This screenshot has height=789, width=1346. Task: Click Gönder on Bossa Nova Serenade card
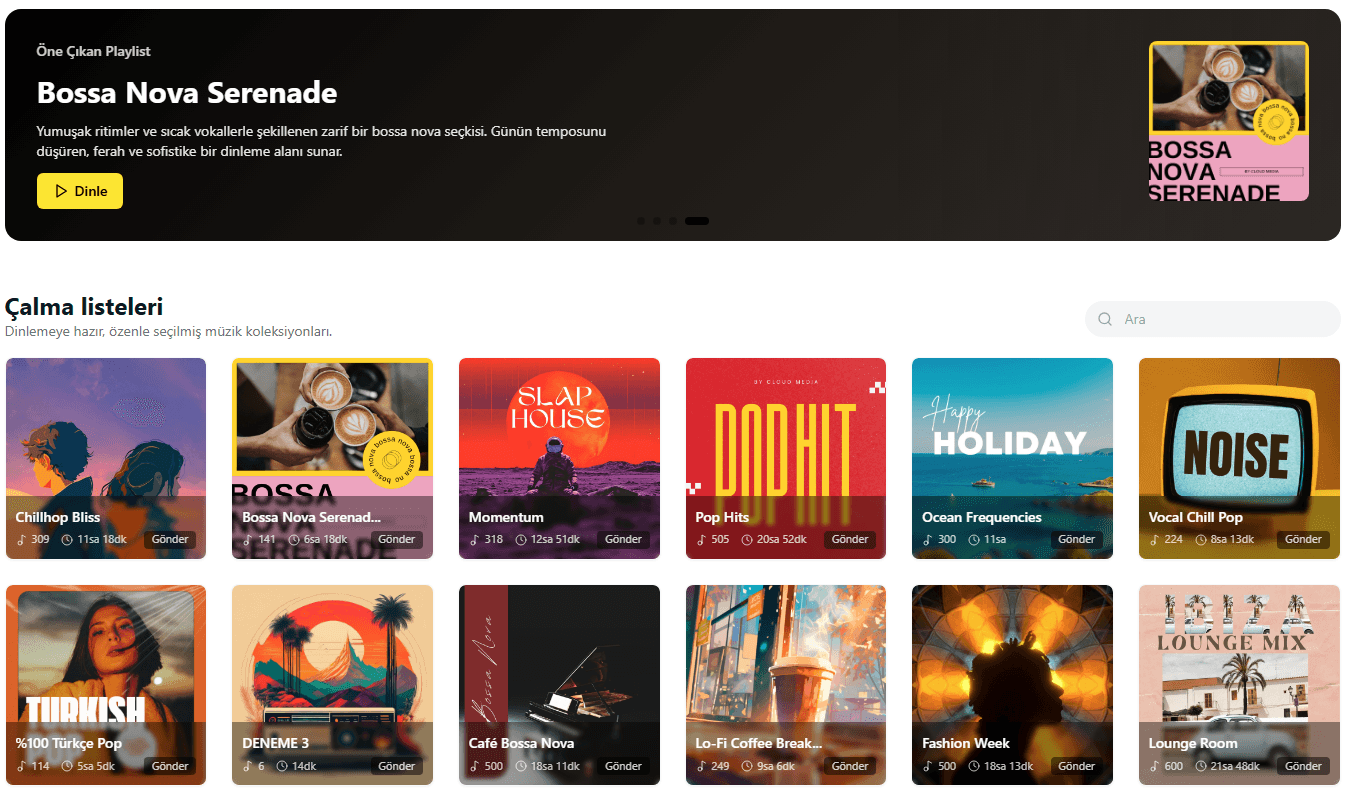coord(397,539)
